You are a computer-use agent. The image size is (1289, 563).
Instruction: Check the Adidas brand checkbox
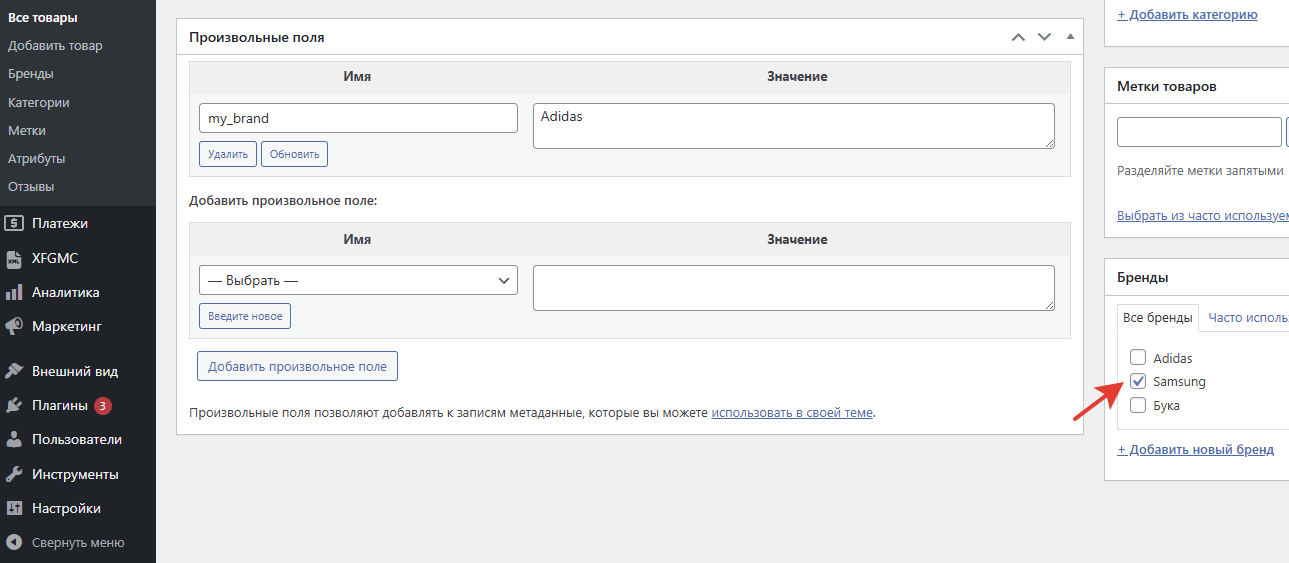pyautogui.click(x=1137, y=358)
